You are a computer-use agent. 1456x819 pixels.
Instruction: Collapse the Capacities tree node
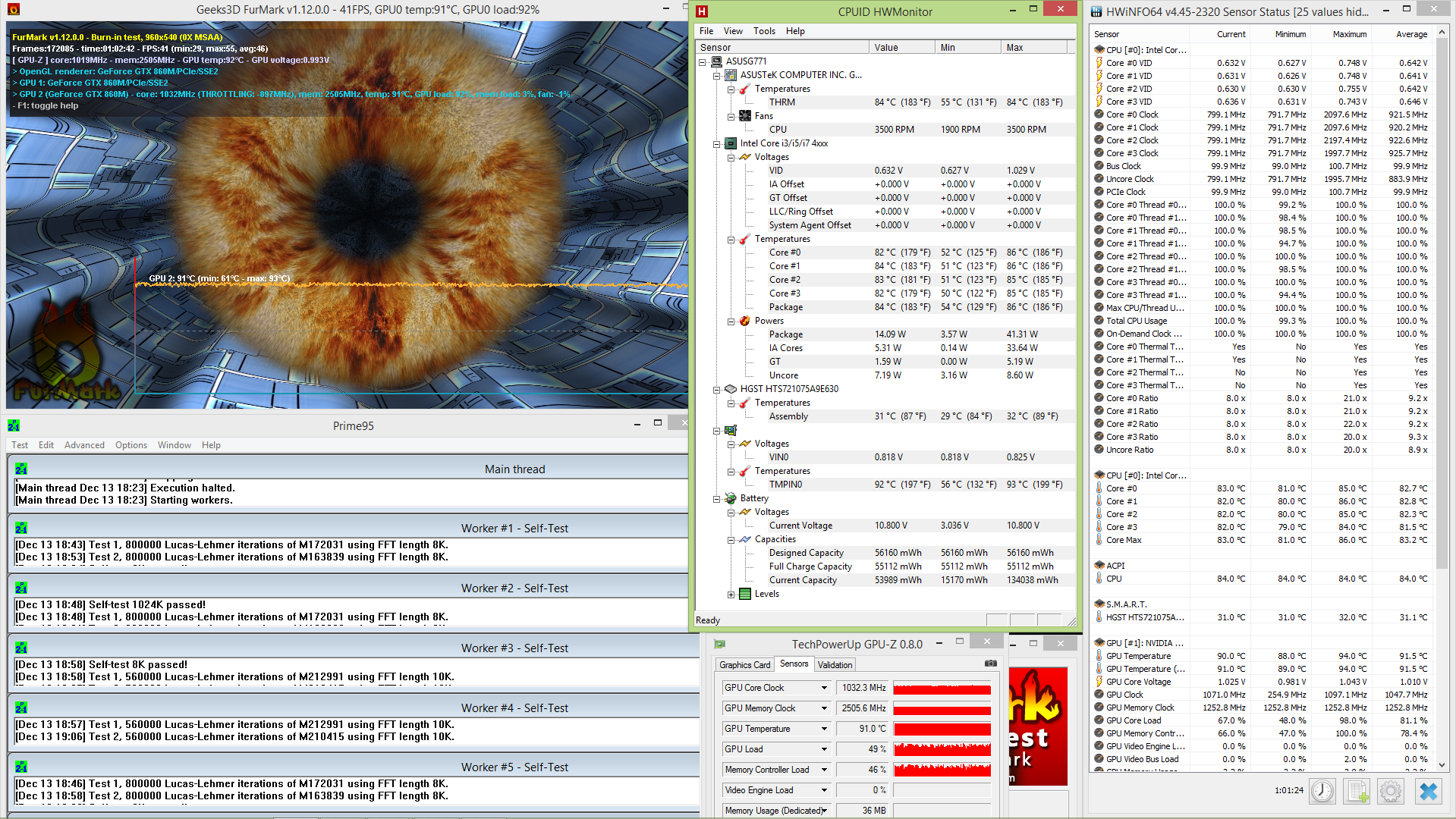(731, 540)
